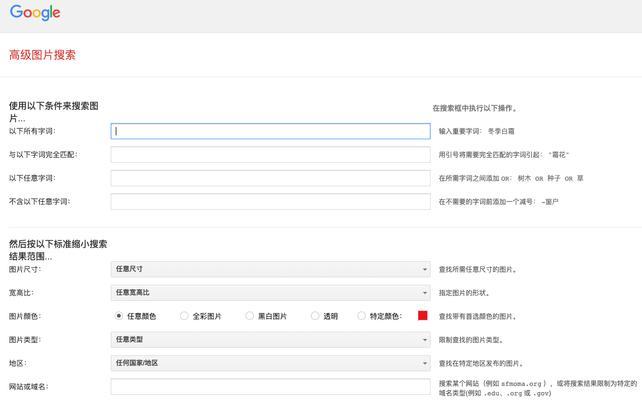Click the 不含以下任意字词 input field
642x400 pixels.
click(270, 201)
